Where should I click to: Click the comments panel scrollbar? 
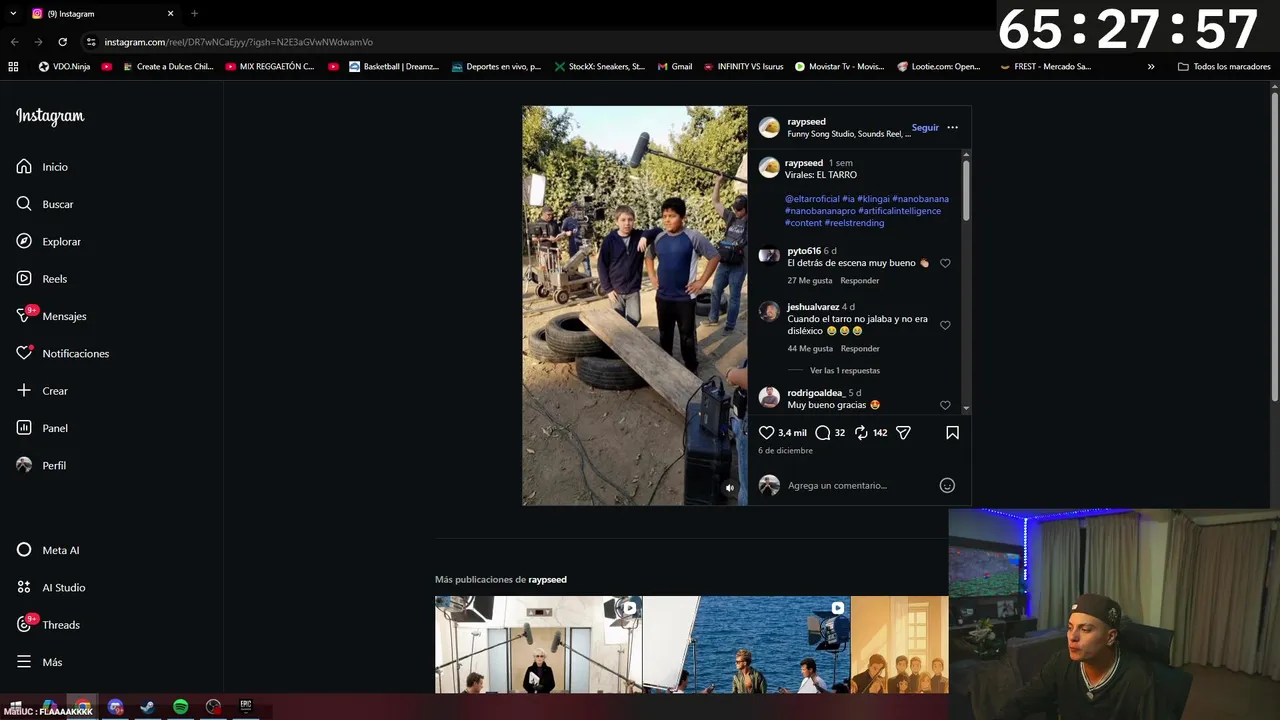coord(966,190)
